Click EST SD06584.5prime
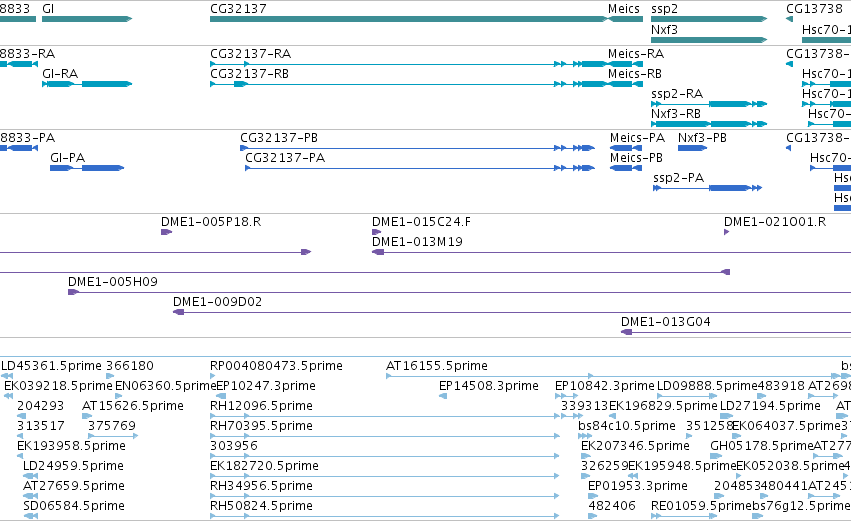Image resolution: width=851 pixels, height=521 pixels. 73,506
